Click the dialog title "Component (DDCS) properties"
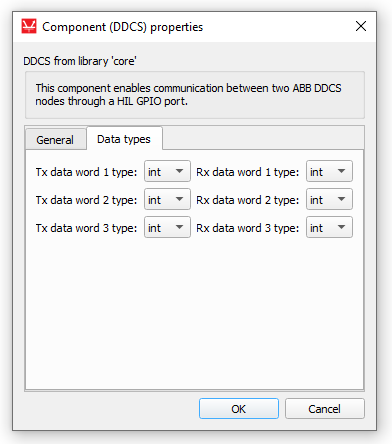The image size is (392, 444). (x=122, y=27)
